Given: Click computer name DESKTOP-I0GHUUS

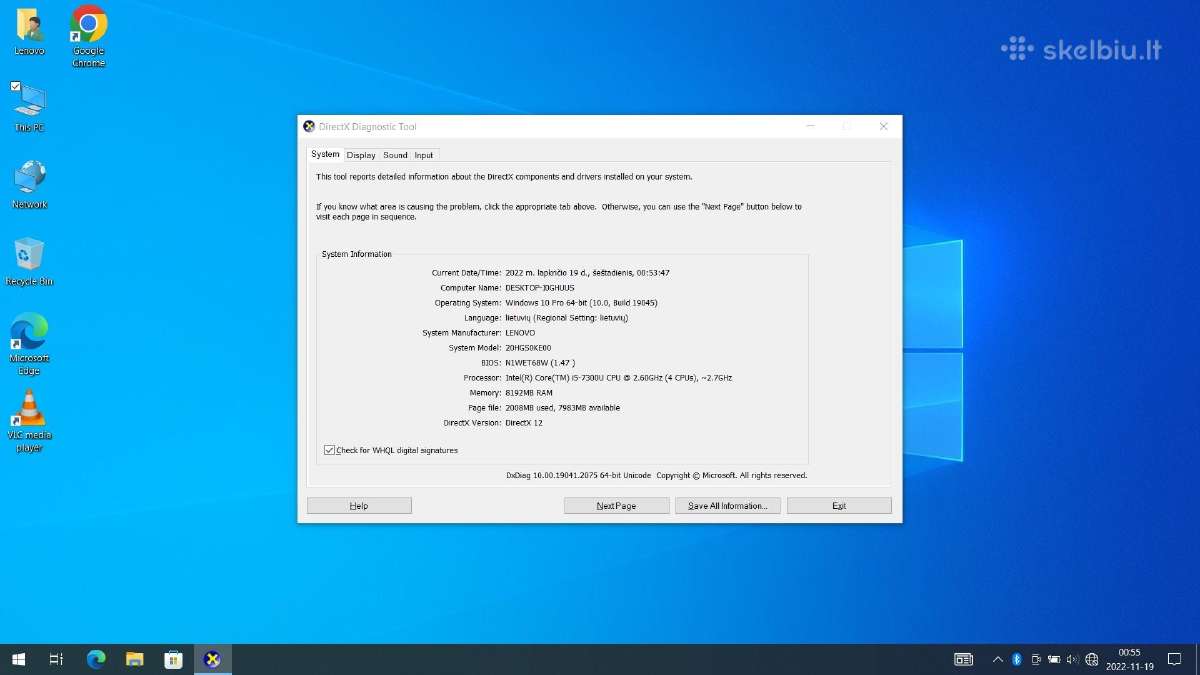Looking at the screenshot, I should [x=540, y=288].
